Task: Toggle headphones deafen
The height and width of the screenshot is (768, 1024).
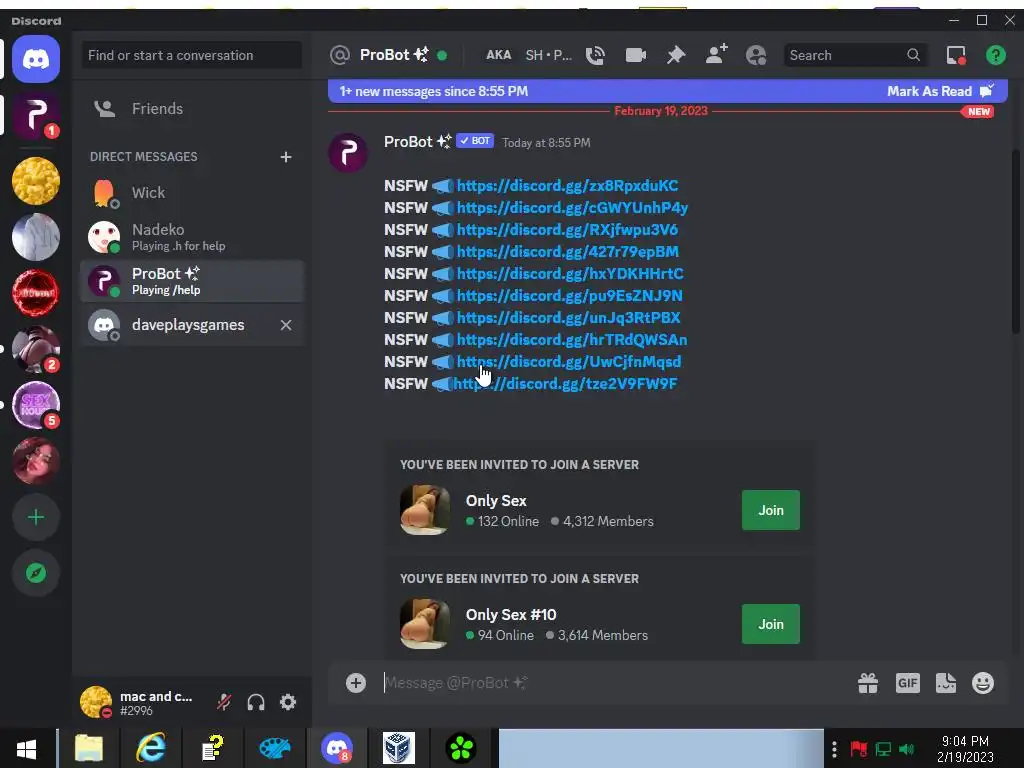Action: point(256,702)
